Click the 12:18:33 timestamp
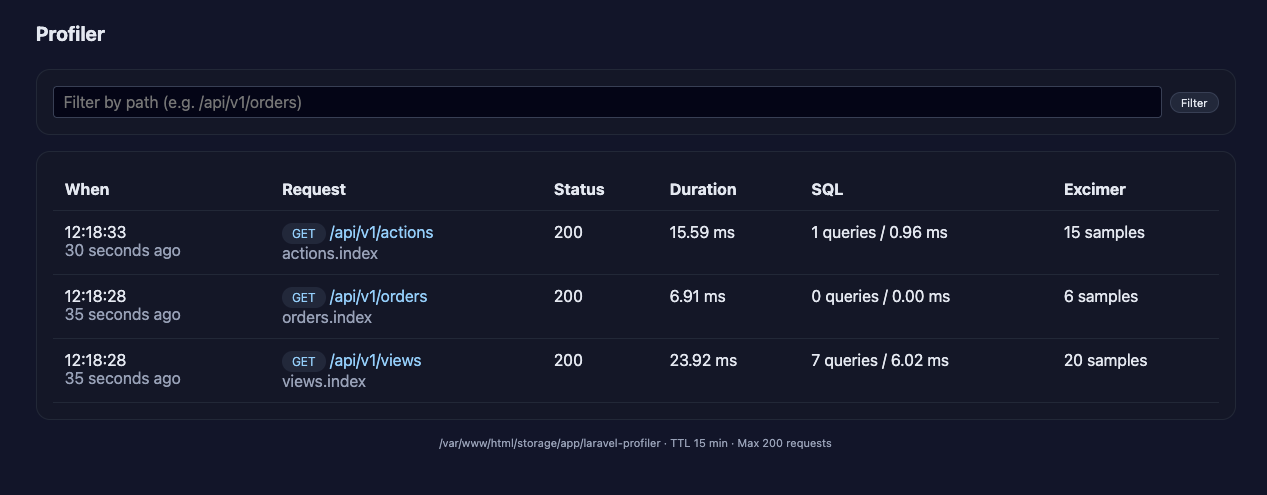Image resolution: width=1267 pixels, height=495 pixels. [95, 232]
